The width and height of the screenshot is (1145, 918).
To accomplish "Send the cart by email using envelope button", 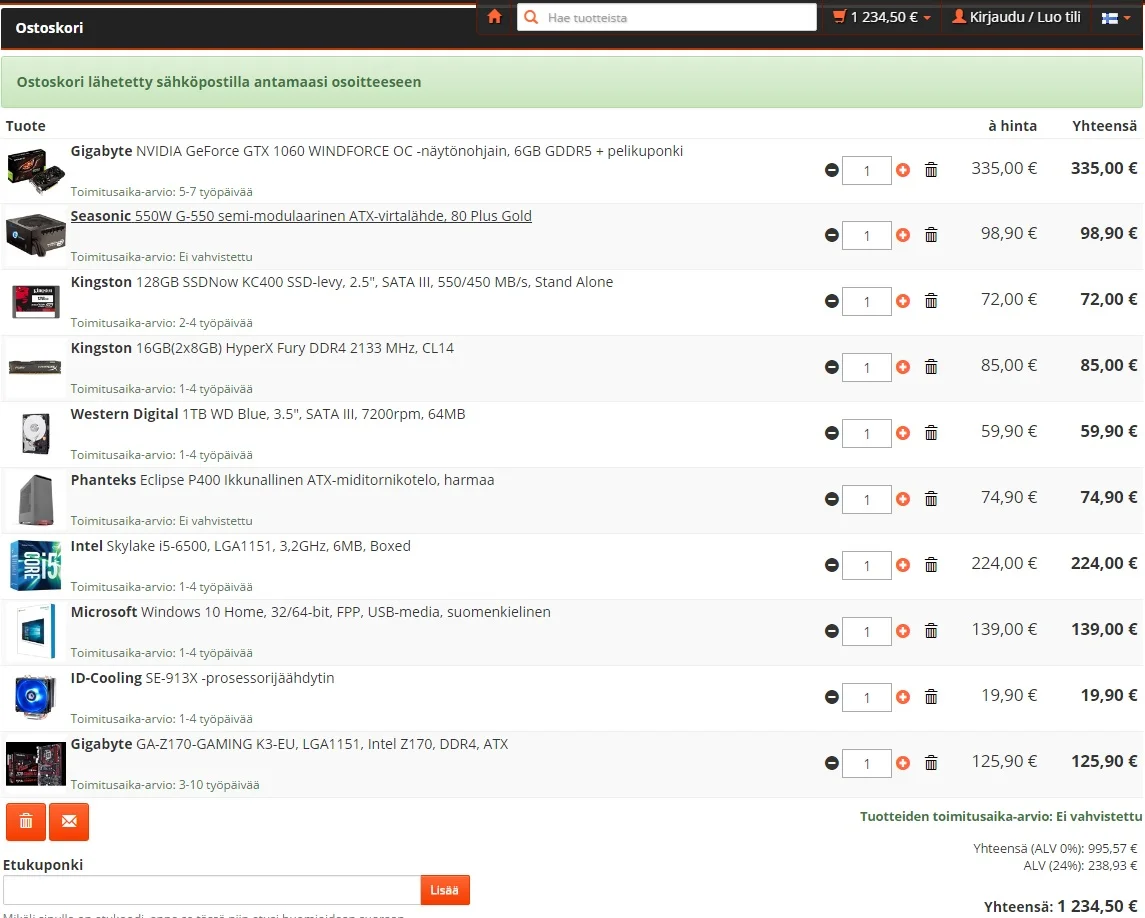I will 69,822.
